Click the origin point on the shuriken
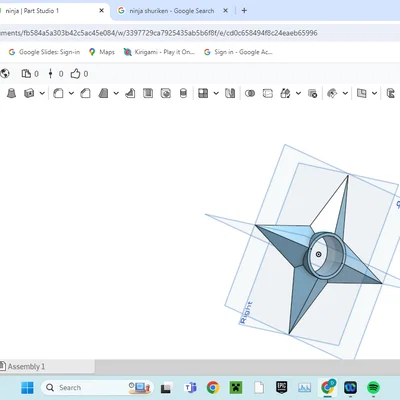The height and width of the screenshot is (400, 400). pyautogui.click(x=319, y=254)
